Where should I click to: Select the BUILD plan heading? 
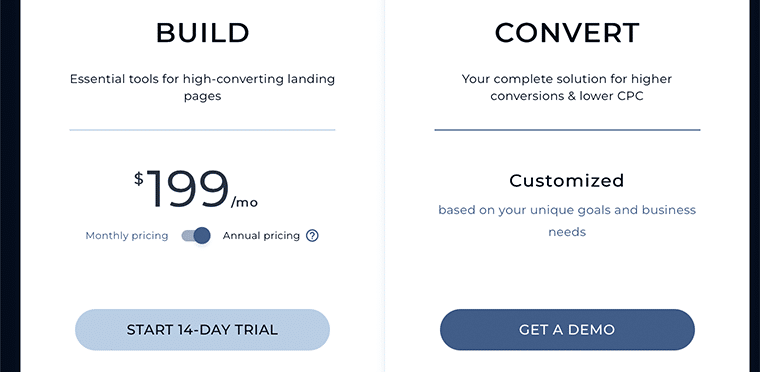point(202,33)
